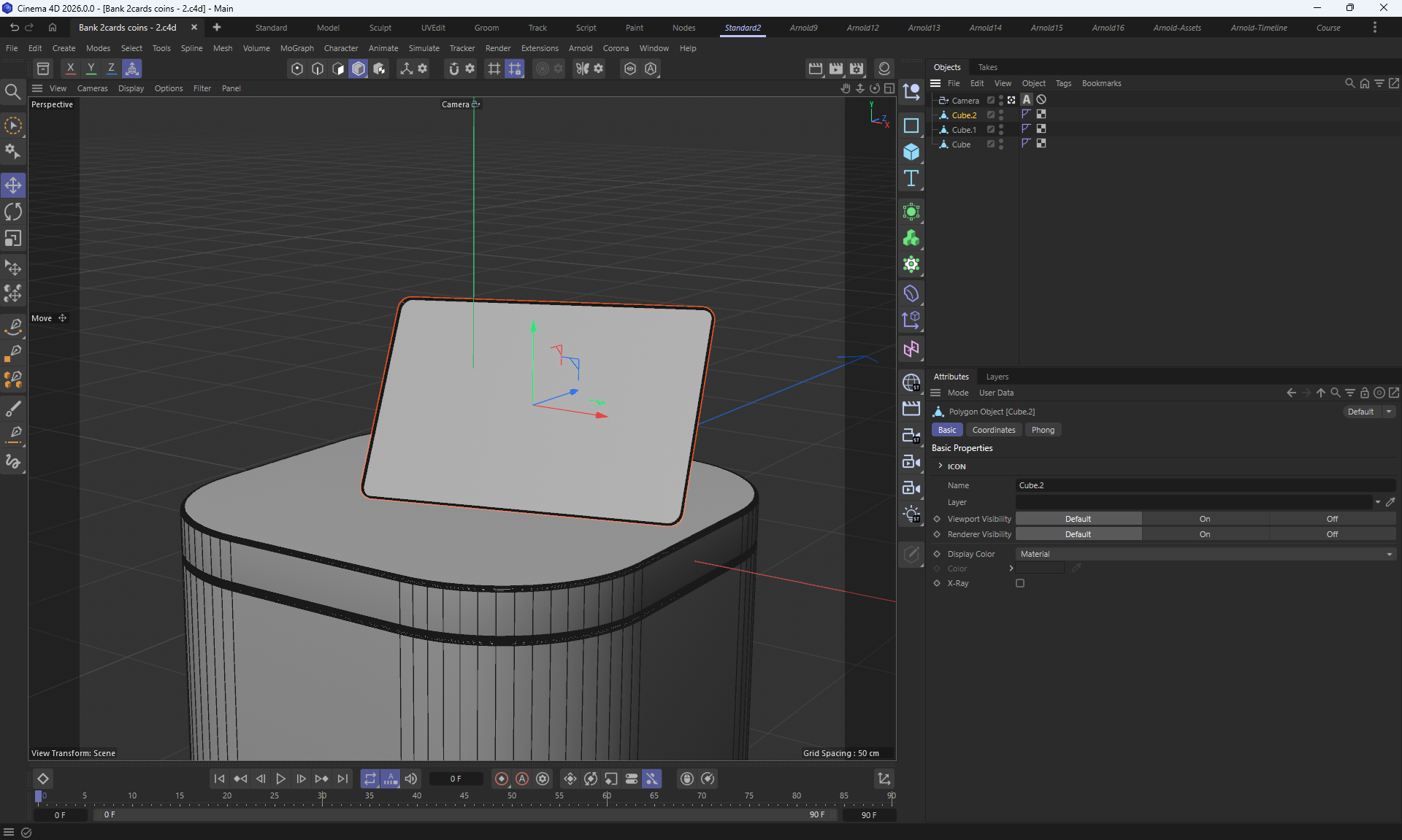Switch to the Coordinates tab
Image resolution: width=1402 pixels, height=840 pixels.
tap(993, 430)
